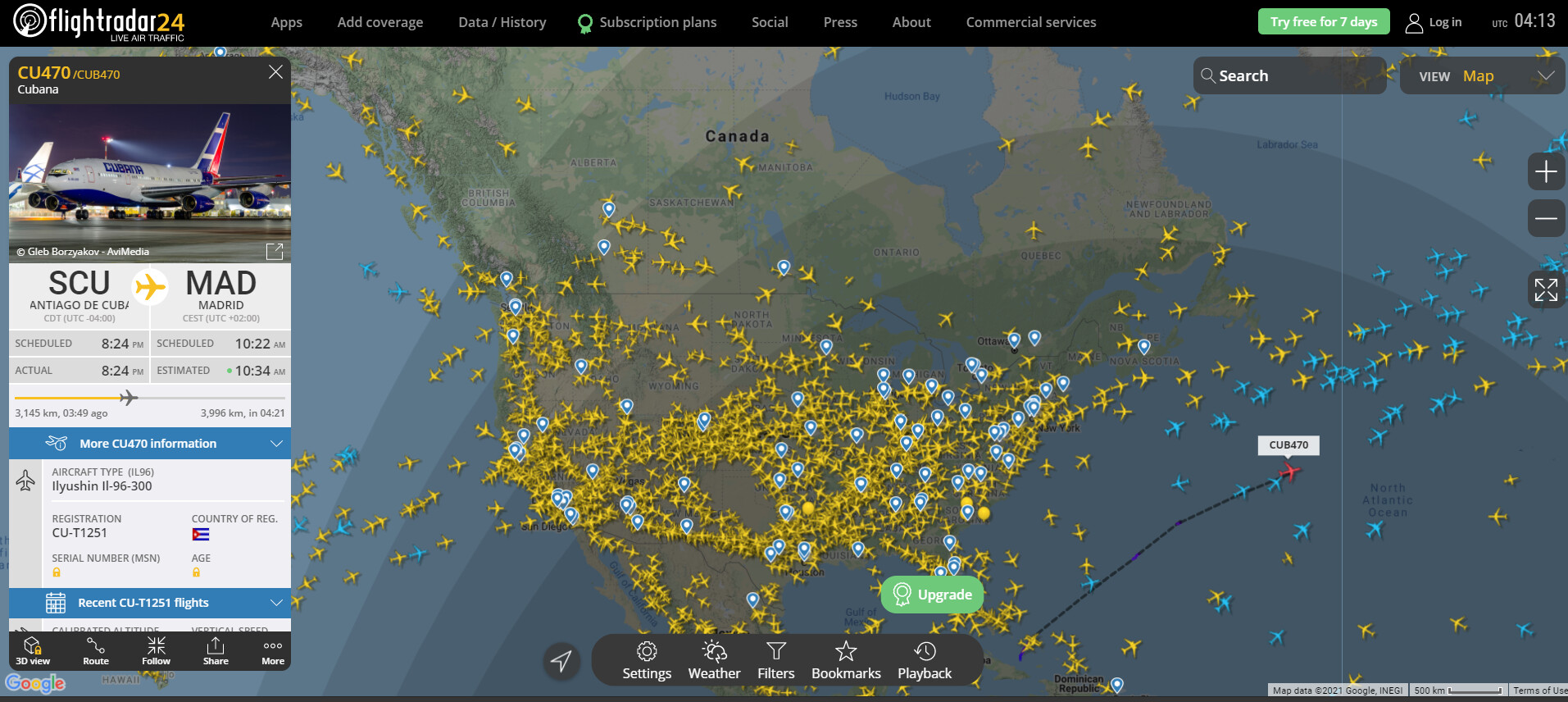Click the Cuba flag icon
This screenshot has height=702, width=1568.
pyautogui.click(x=201, y=535)
